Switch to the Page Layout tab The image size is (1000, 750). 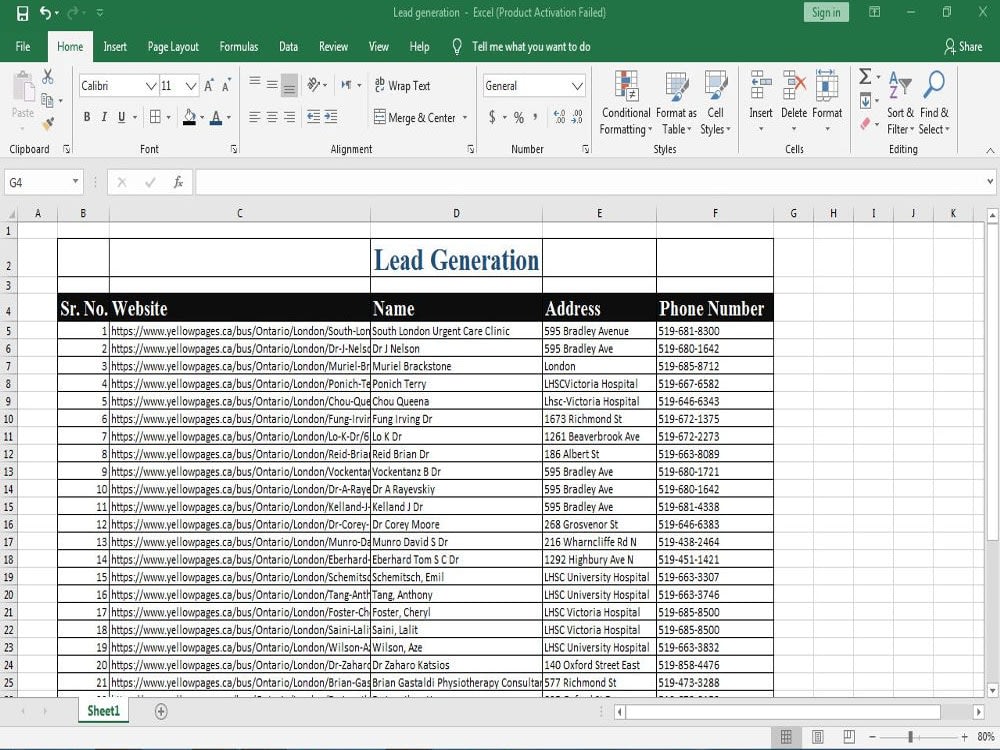pyautogui.click(x=173, y=47)
